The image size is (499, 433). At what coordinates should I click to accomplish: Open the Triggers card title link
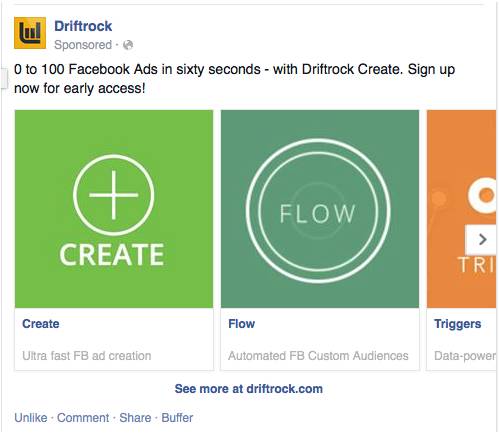(457, 324)
